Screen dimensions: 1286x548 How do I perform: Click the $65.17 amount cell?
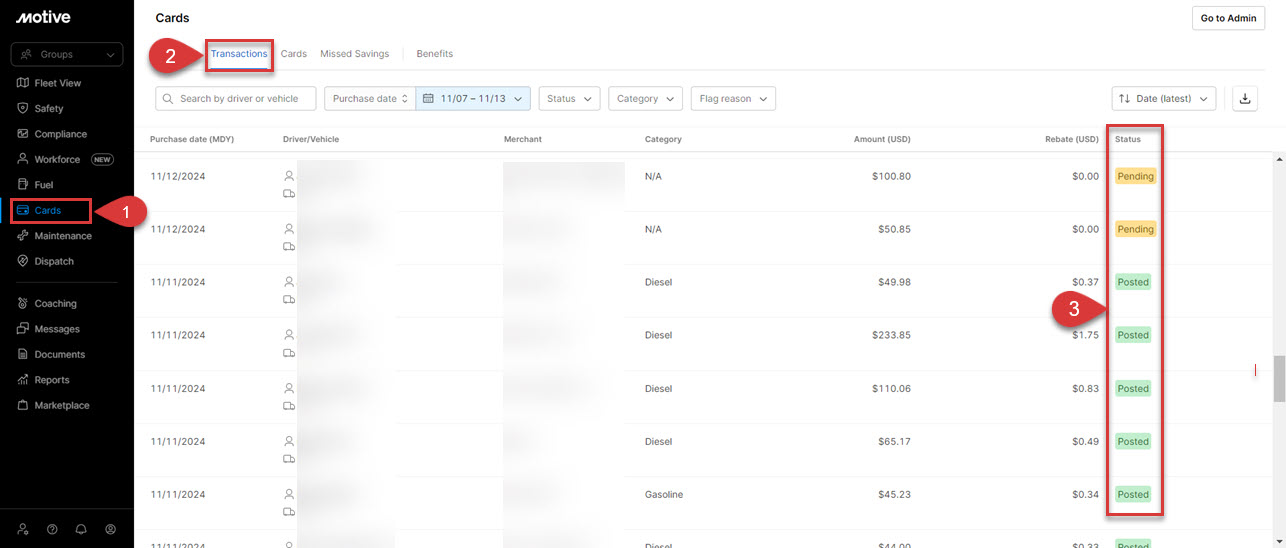894,441
